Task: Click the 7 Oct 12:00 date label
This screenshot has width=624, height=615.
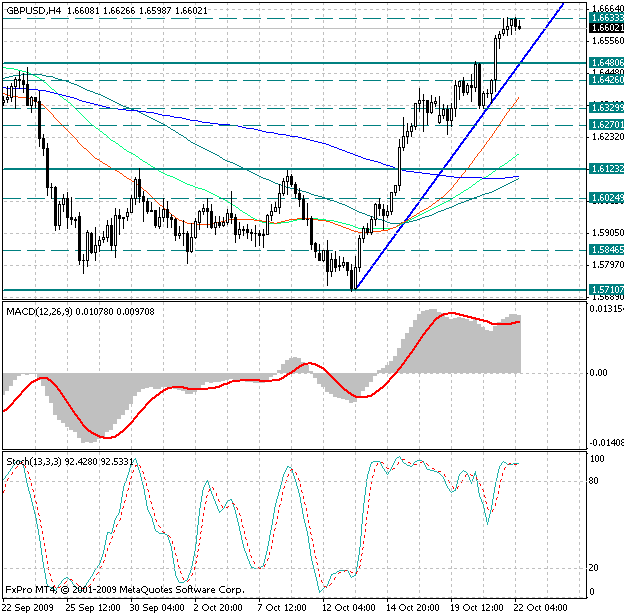Action: click(x=282, y=608)
